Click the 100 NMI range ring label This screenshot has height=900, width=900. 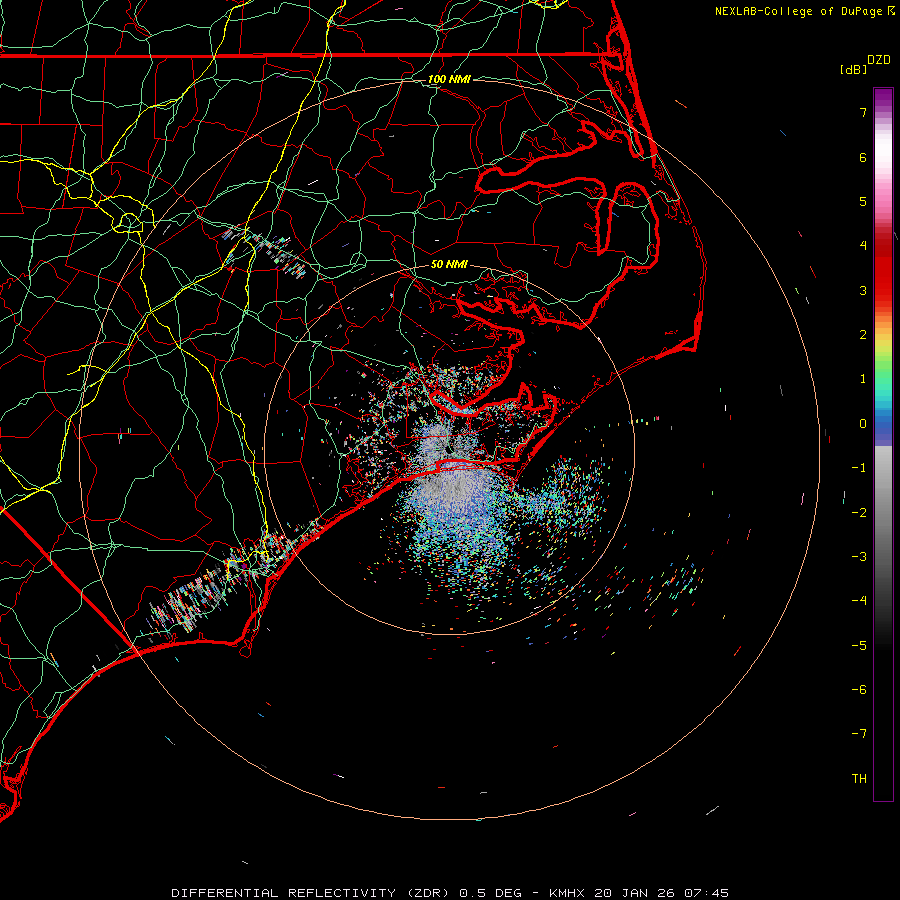pyautogui.click(x=449, y=79)
